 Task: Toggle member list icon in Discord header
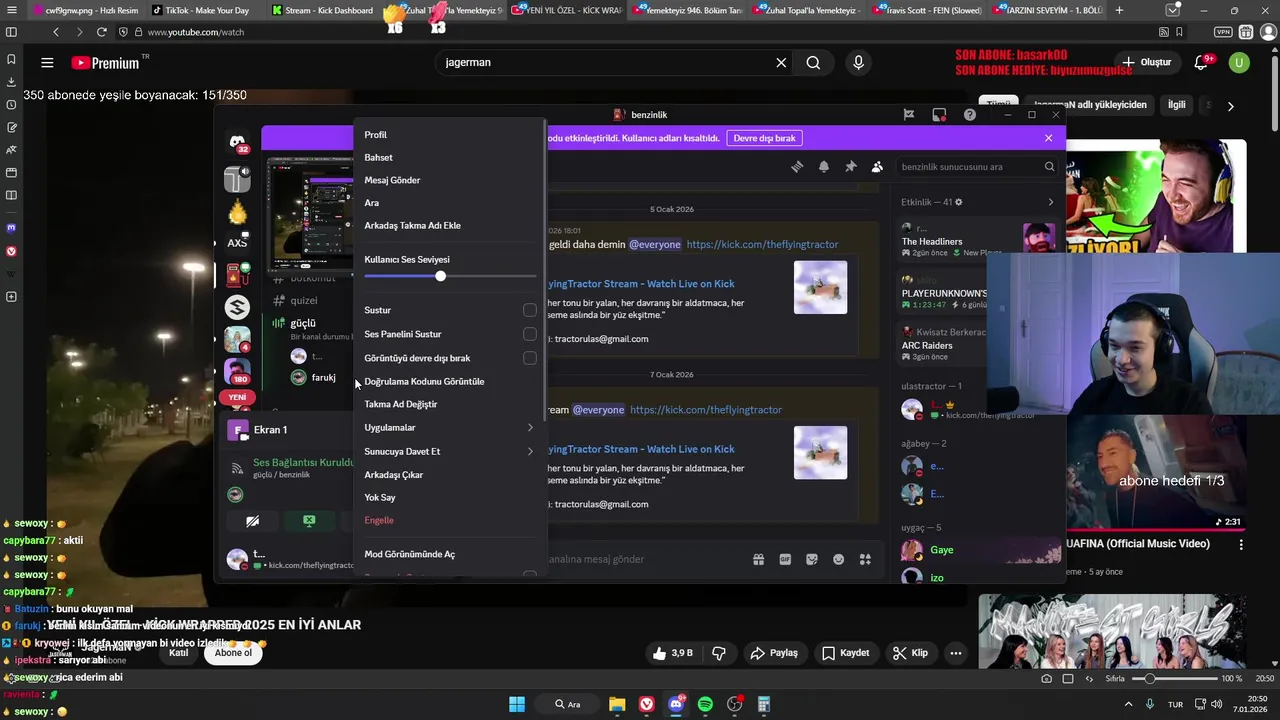pyautogui.click(x=877, y=167)
